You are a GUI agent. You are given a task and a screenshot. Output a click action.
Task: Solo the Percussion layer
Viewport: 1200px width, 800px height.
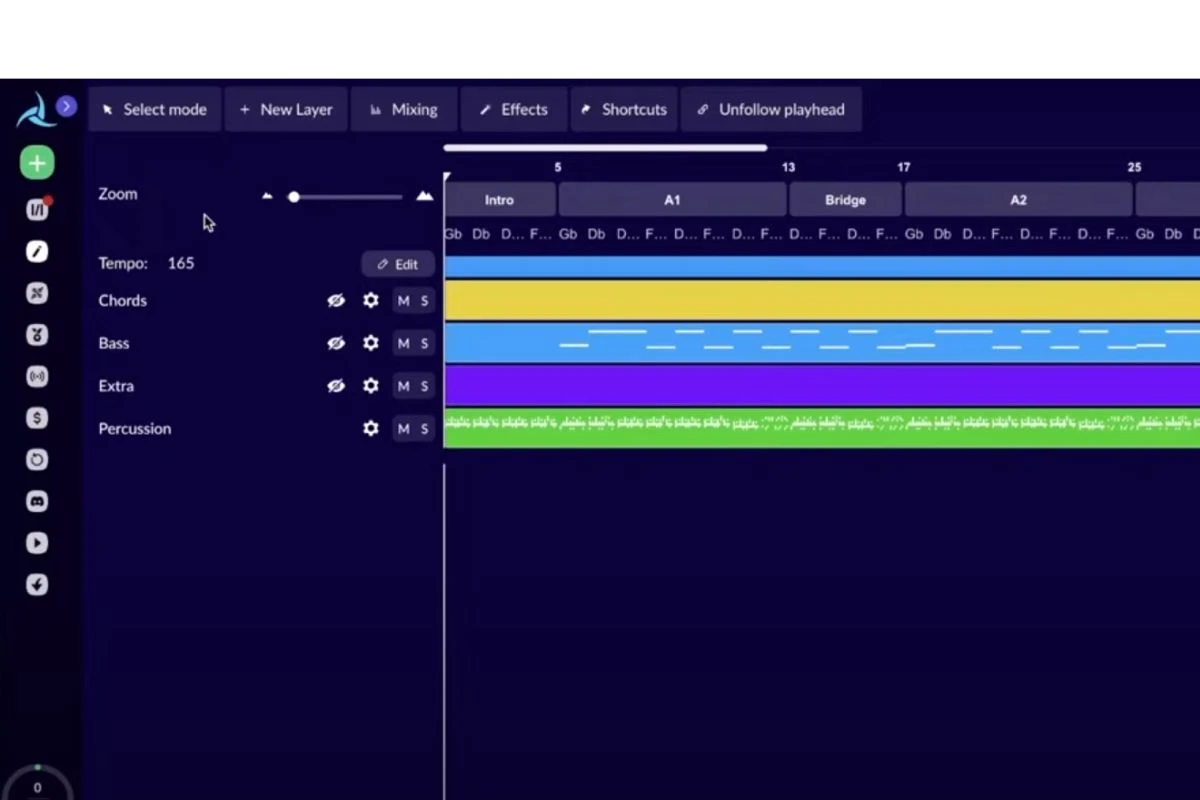424,428
